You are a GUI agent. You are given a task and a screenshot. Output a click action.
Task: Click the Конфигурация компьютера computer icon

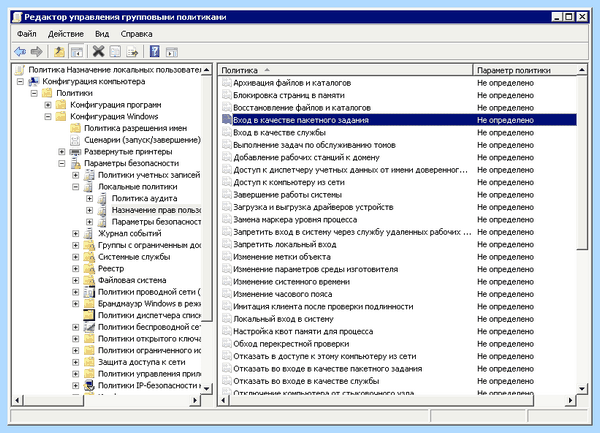(x=34, y=81)
